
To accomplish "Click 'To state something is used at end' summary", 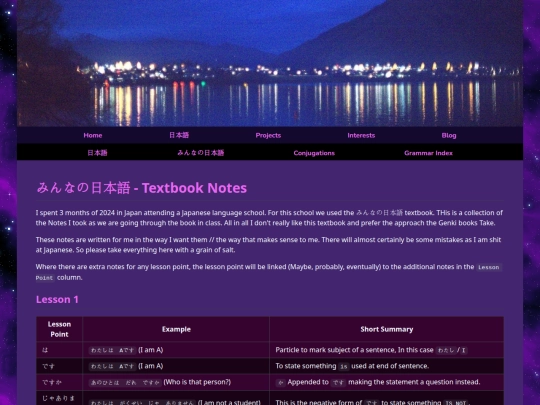I will (x=386, y=366).
